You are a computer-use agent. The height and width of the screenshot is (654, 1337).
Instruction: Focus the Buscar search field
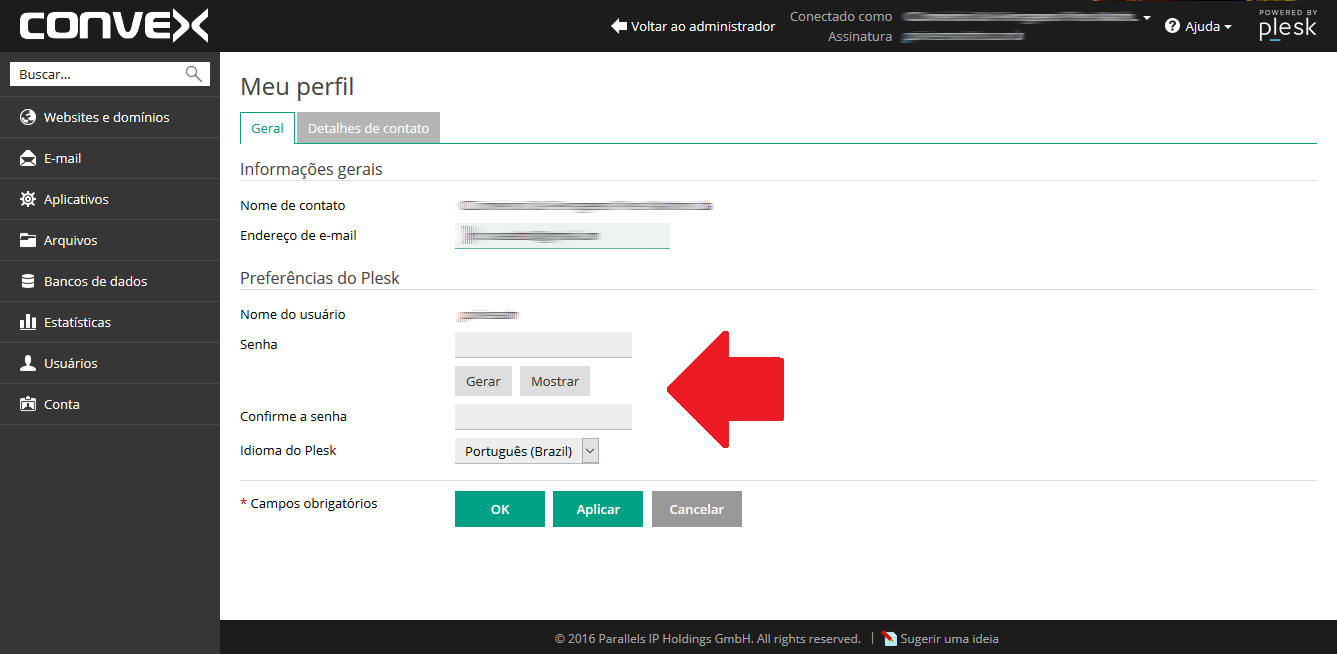[100, 74]
